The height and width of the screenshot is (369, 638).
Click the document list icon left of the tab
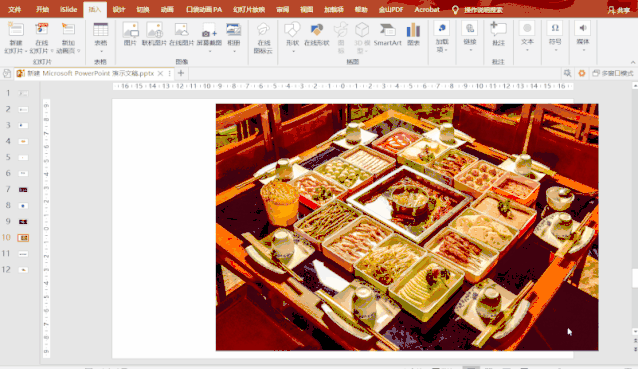click(x=7, y=73)
